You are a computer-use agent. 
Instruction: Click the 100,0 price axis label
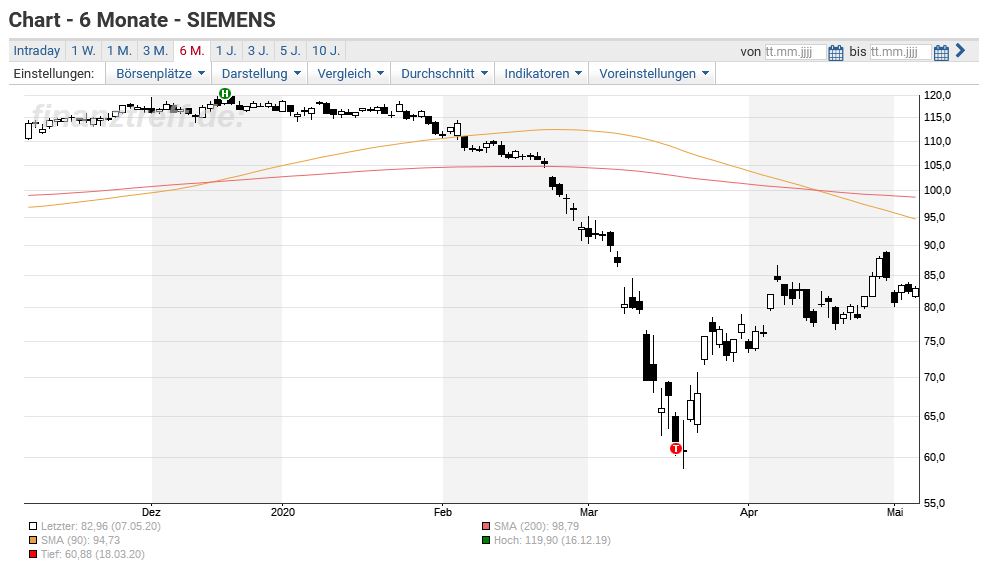938,190
